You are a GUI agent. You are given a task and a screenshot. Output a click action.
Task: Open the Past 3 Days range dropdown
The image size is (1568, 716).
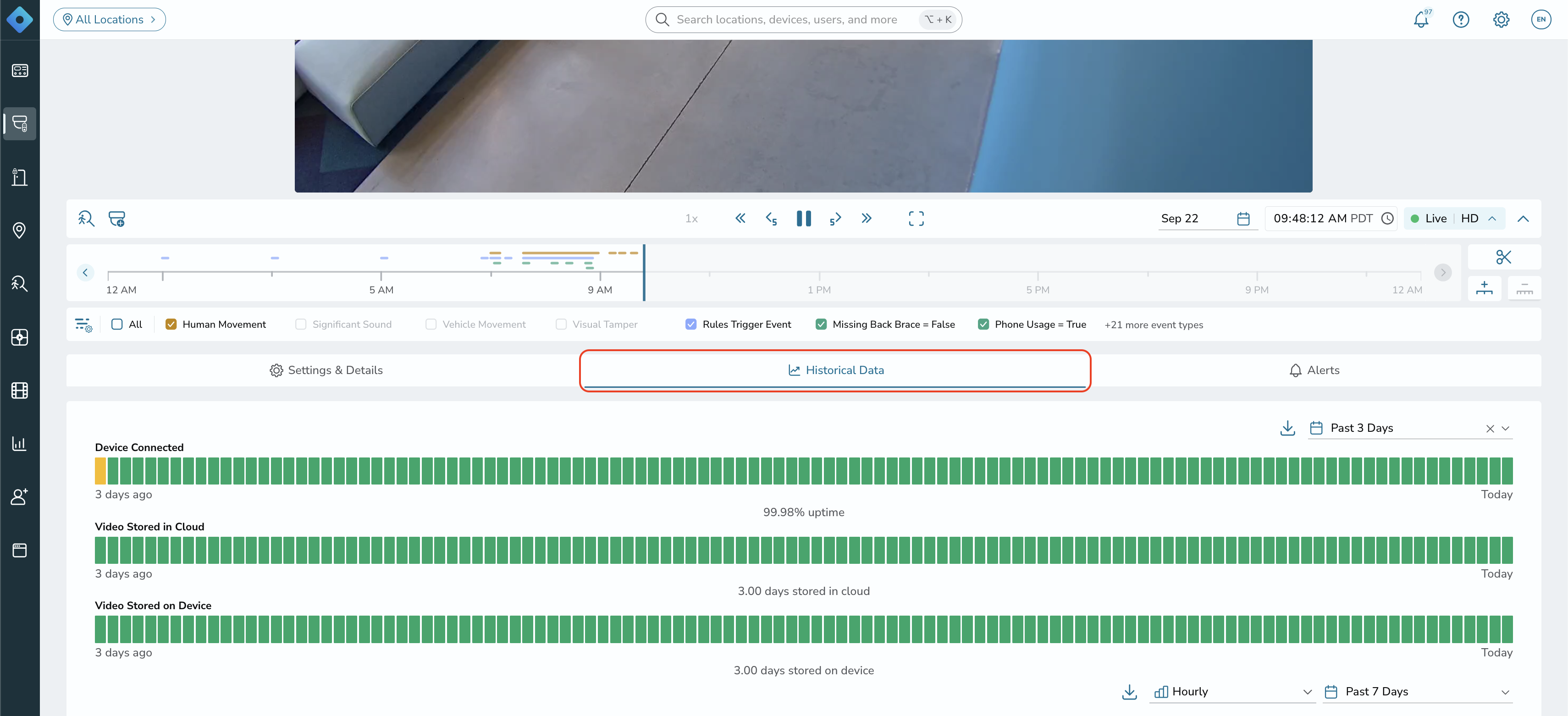(1410, 428)
